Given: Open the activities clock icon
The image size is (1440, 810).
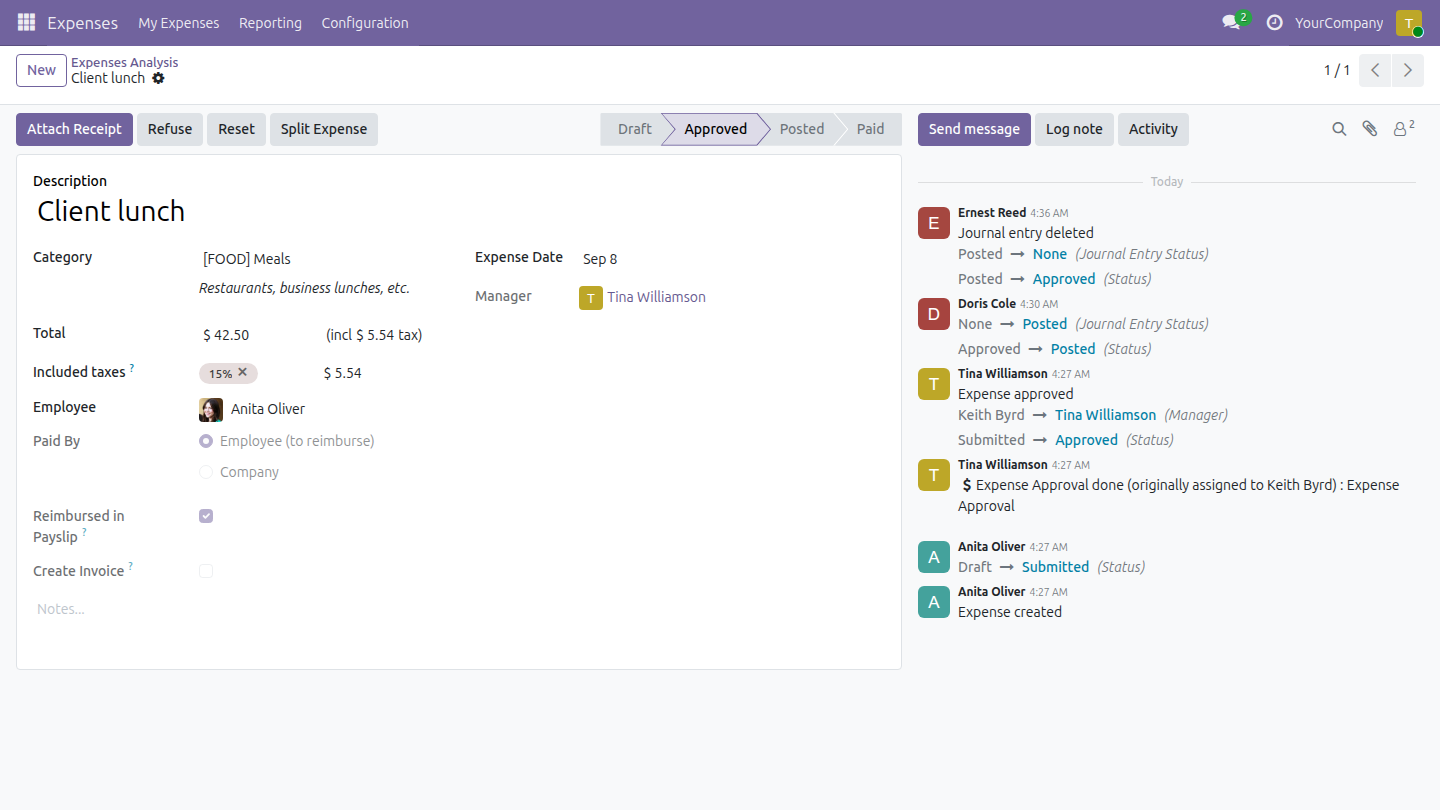Looking at the screenshot, I should (x=1274, y=22).
